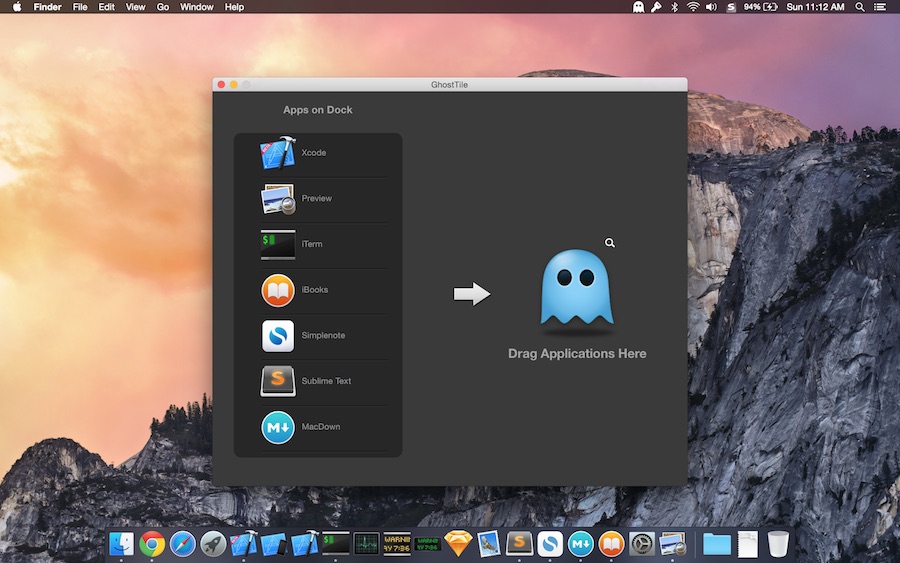Open the Wi-Fi status menu
This screenshot has width=900, height=563.
pos(693,7)
